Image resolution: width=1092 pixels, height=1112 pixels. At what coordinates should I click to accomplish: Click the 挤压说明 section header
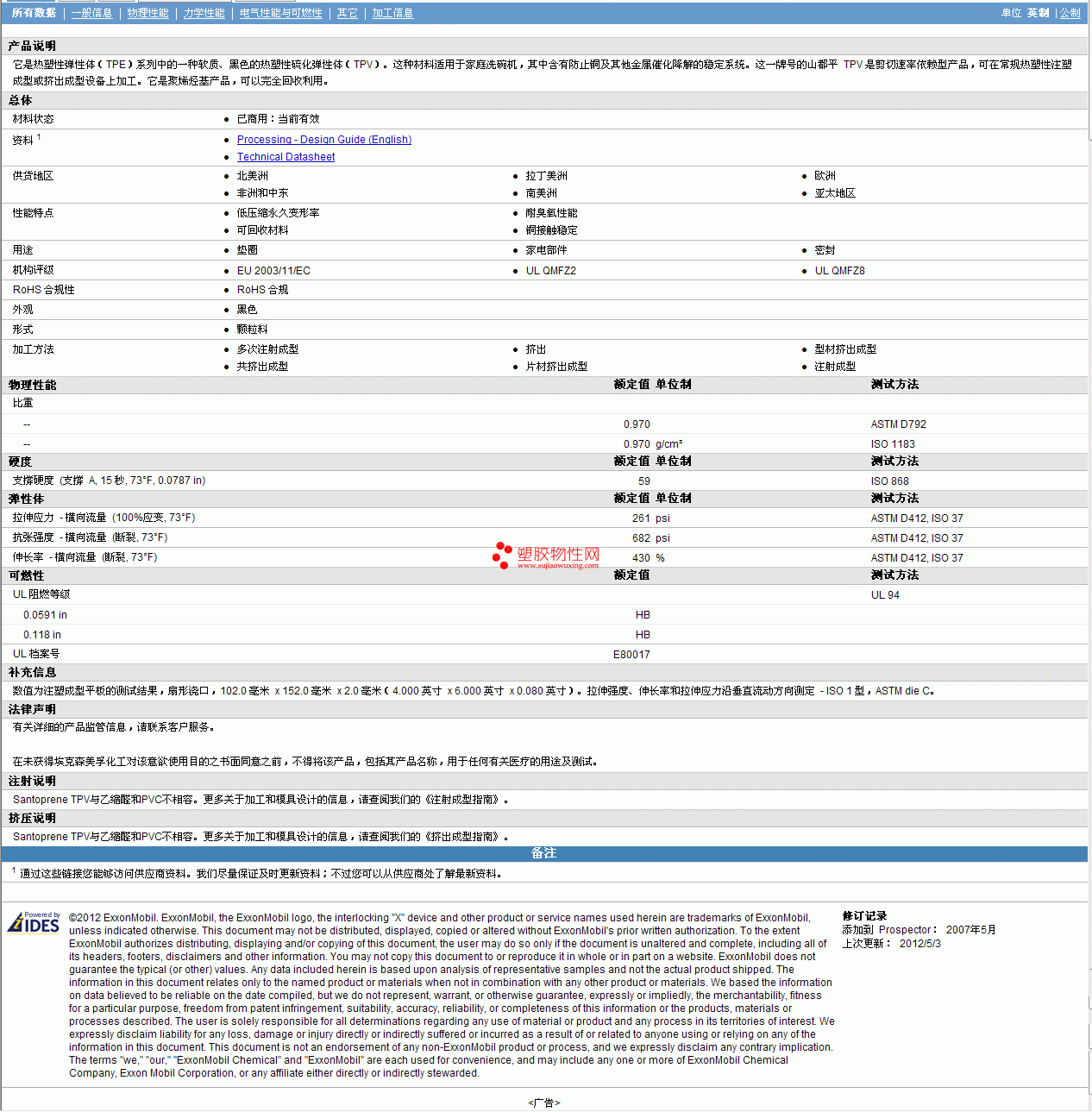click(33, 818)
